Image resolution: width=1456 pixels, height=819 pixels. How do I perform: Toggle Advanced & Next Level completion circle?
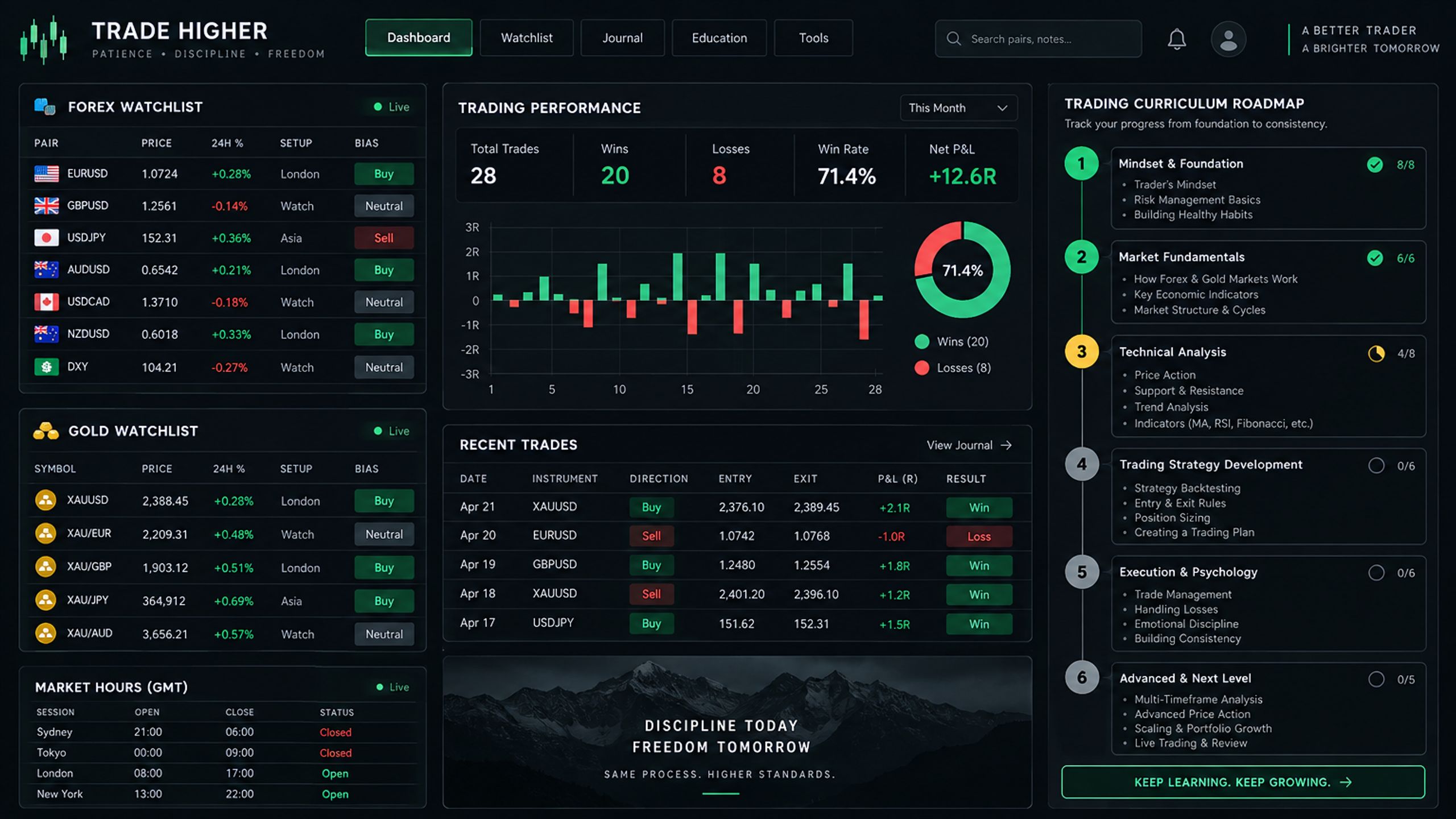click(1376, 679)
